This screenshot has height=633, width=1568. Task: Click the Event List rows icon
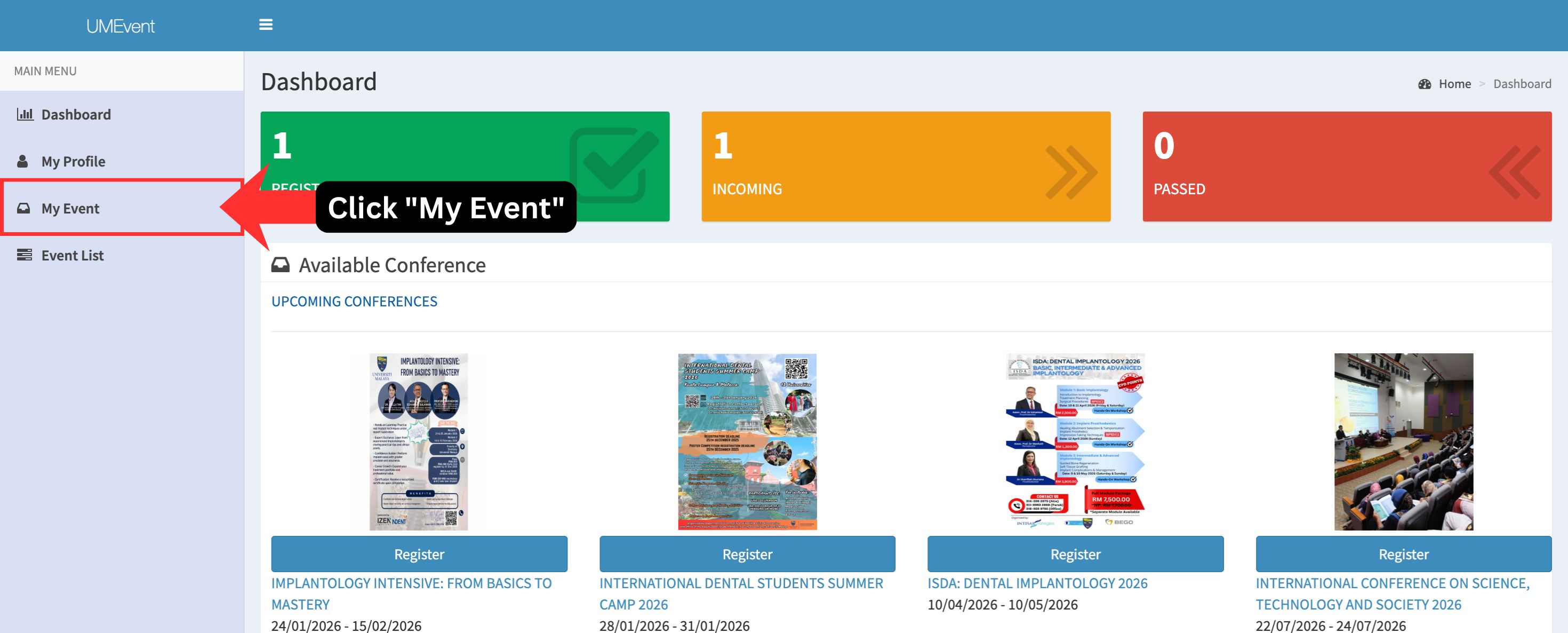[25, 255]
